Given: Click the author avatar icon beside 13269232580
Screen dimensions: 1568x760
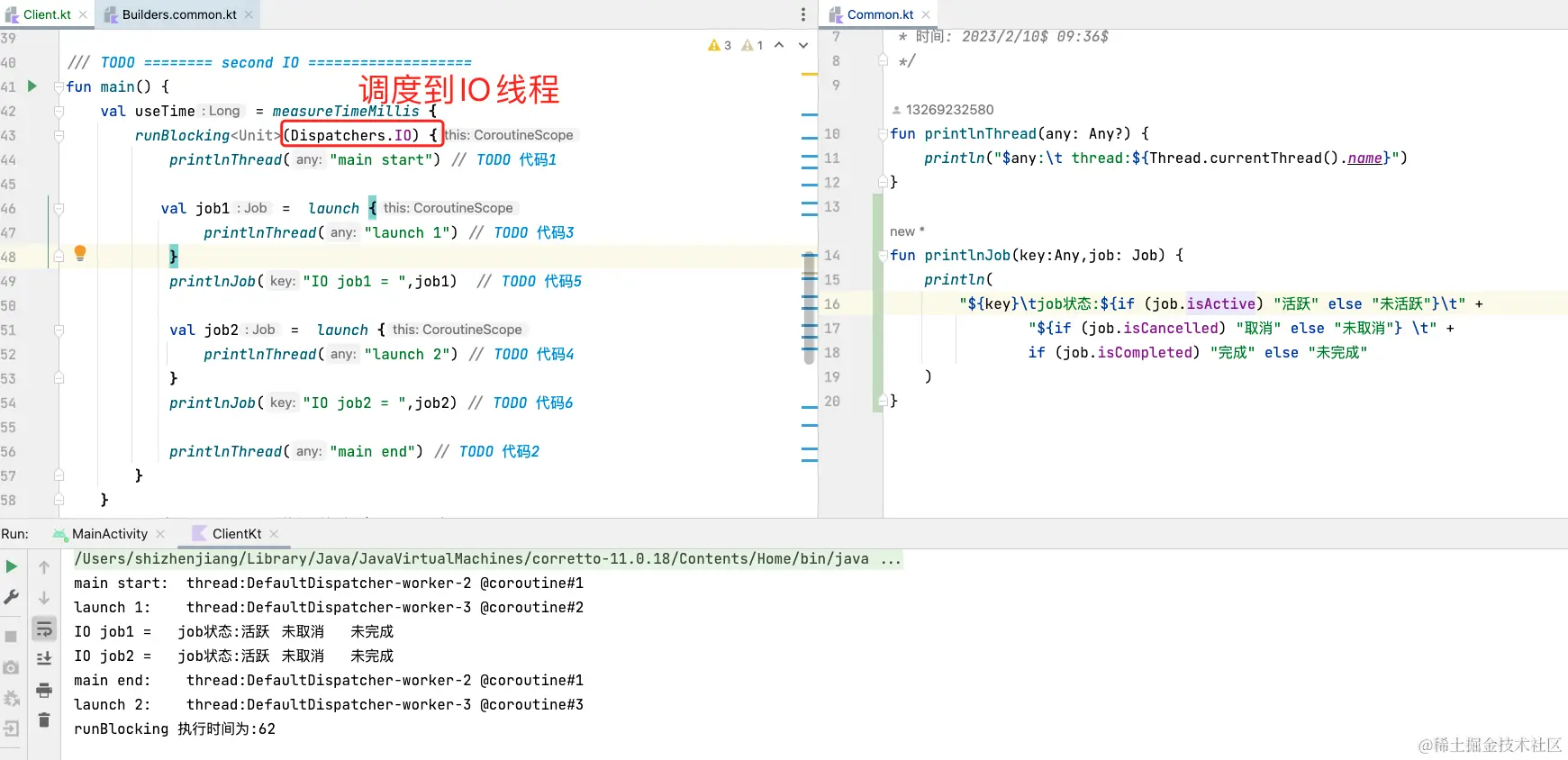Looking at the screenshot, I should pyautogui.click(x=896, y=110).
